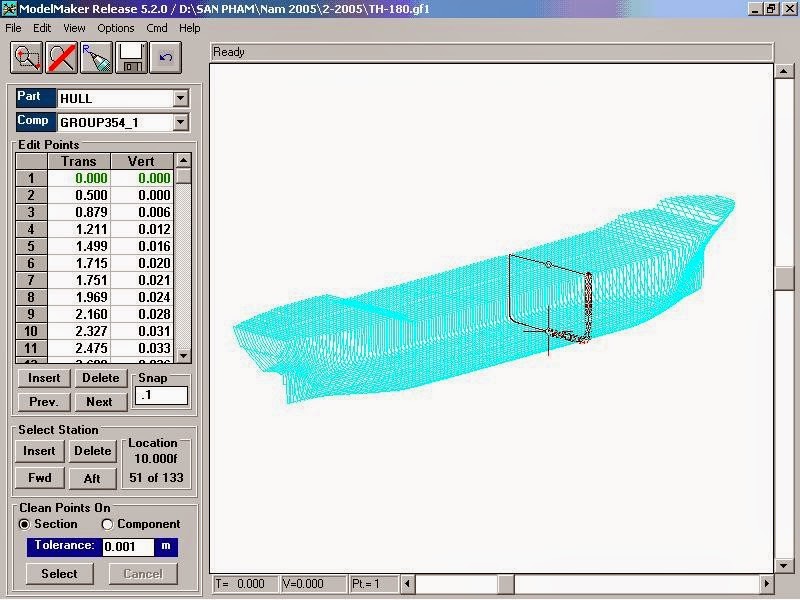Viewport: 800px width, 600px height.
Task: Expand the Comp dropdown showing GROUP354_1
Action: click(x=182, y=121)
